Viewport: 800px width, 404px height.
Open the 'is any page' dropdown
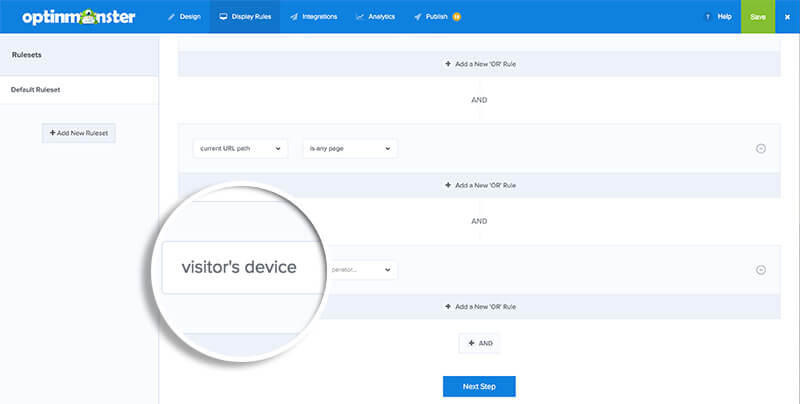[x=350, y=148]
